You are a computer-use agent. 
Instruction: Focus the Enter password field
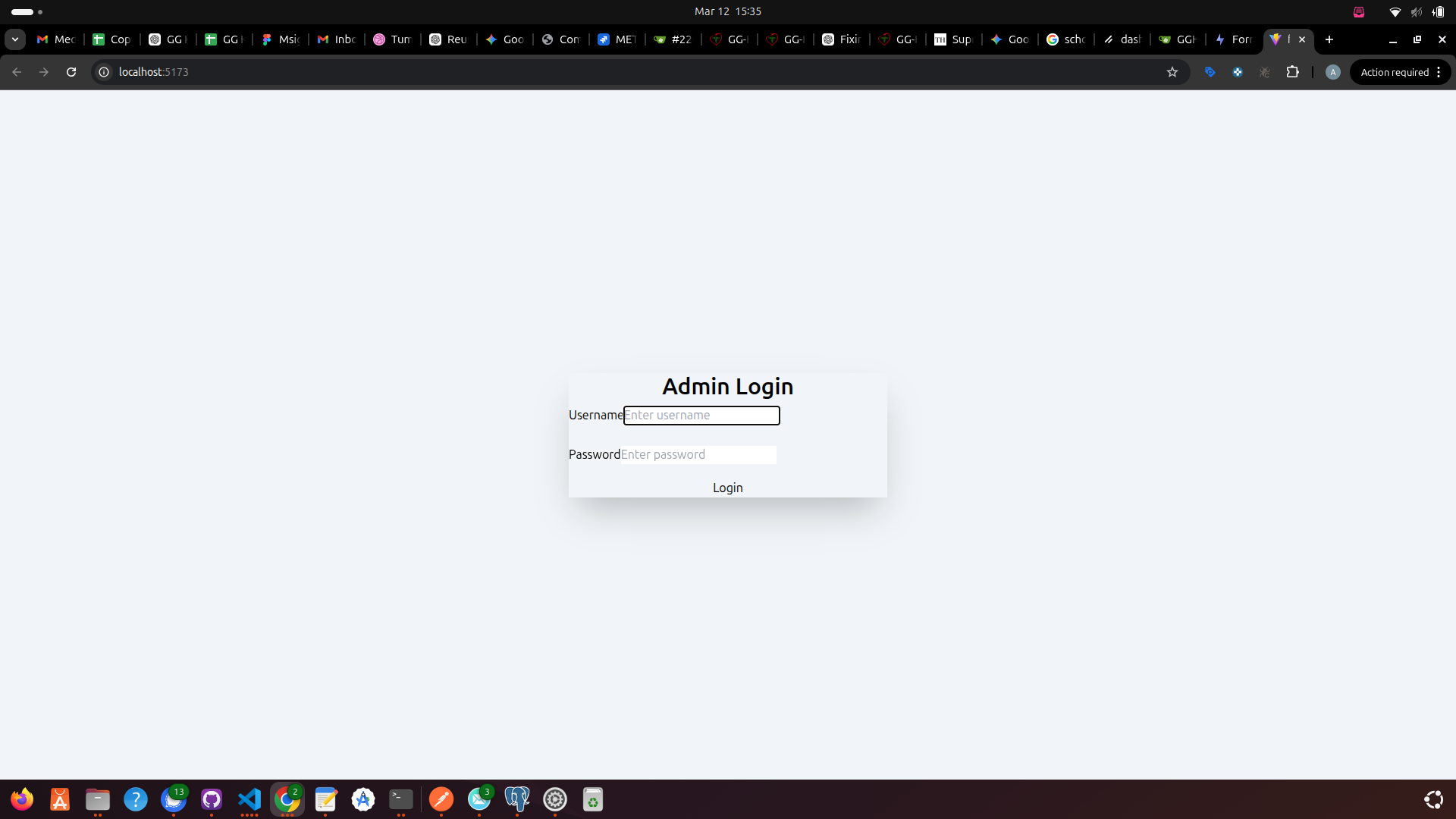[x=698, y=454]
